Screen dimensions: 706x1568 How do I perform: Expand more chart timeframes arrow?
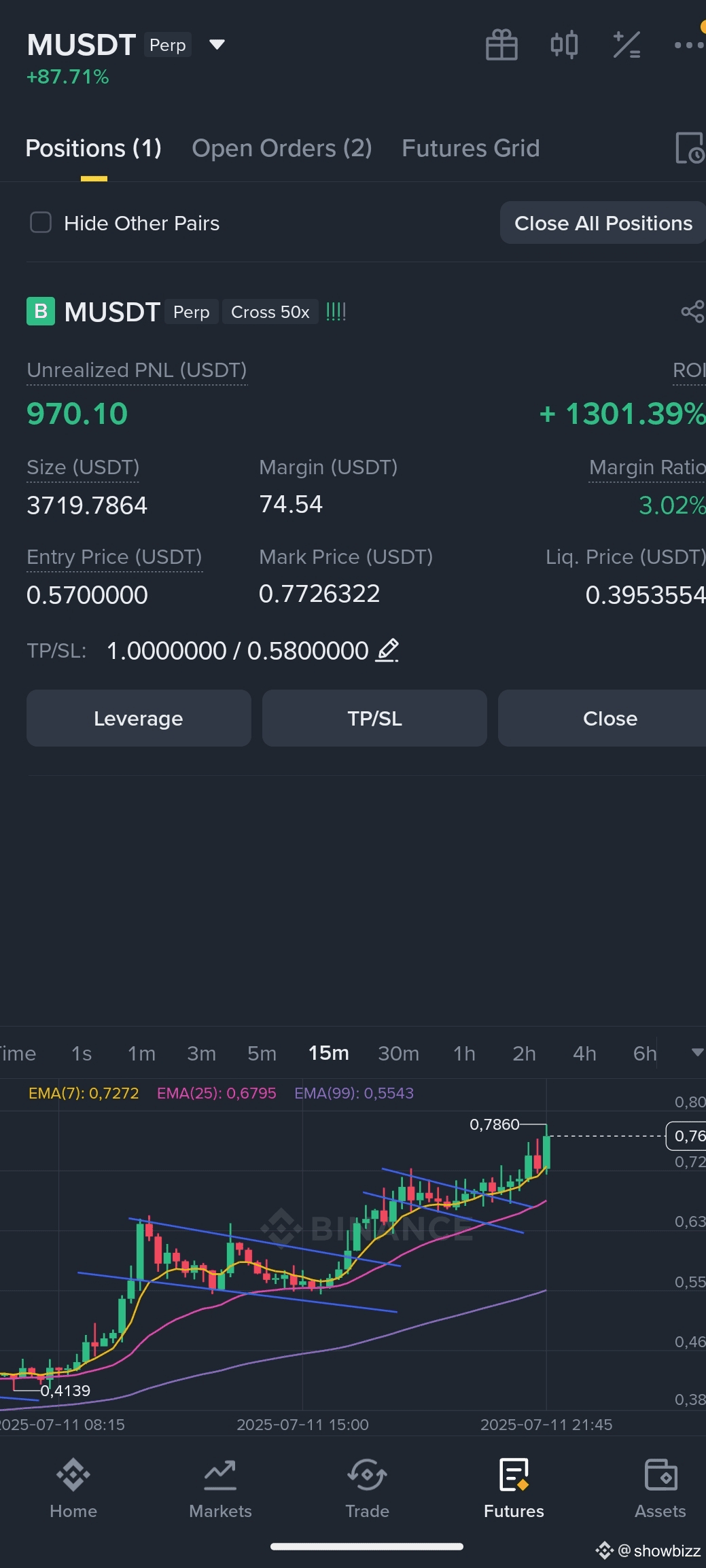coord(697,1052)
